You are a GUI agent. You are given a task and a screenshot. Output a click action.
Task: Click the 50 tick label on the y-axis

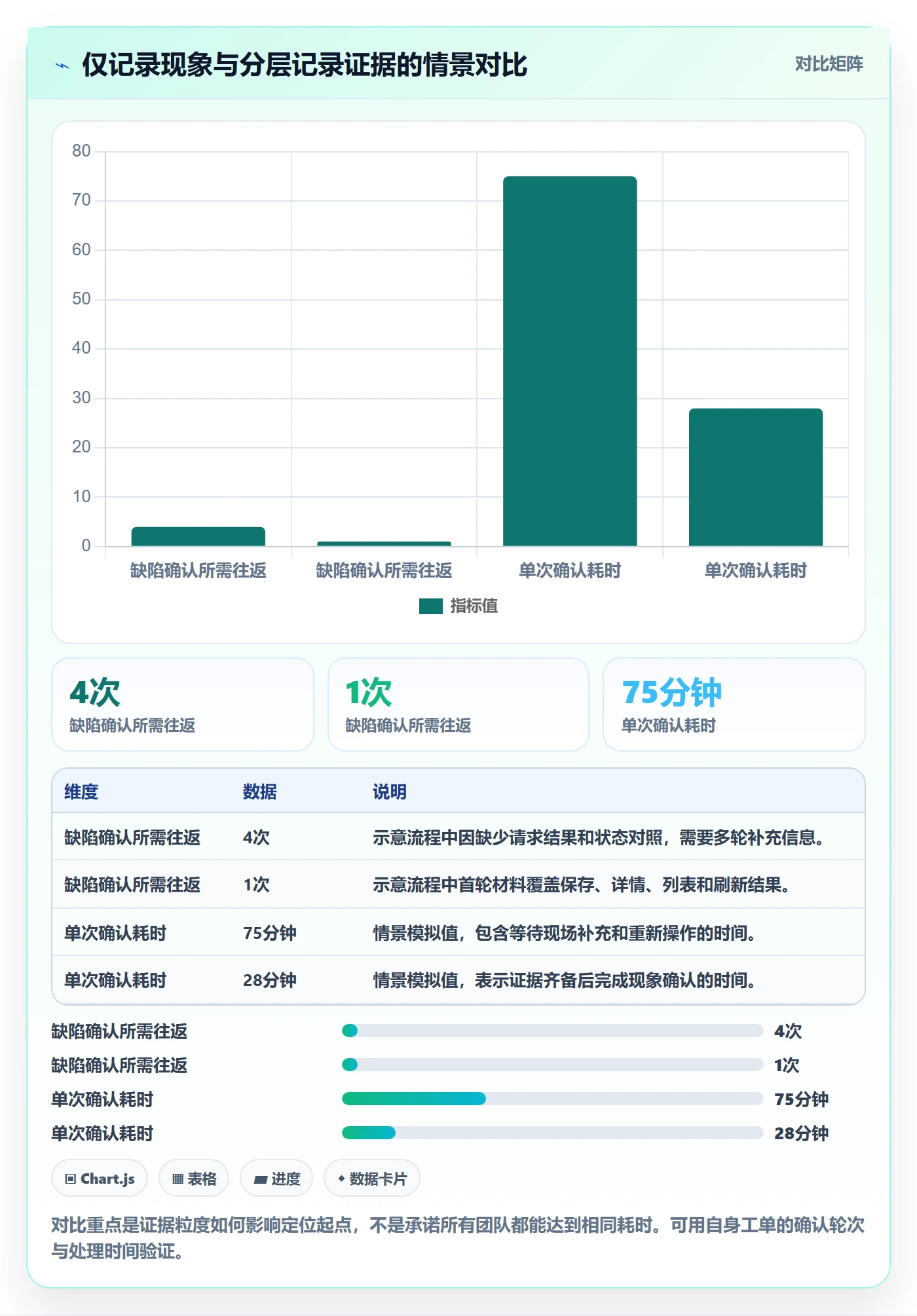pos(81,299)
